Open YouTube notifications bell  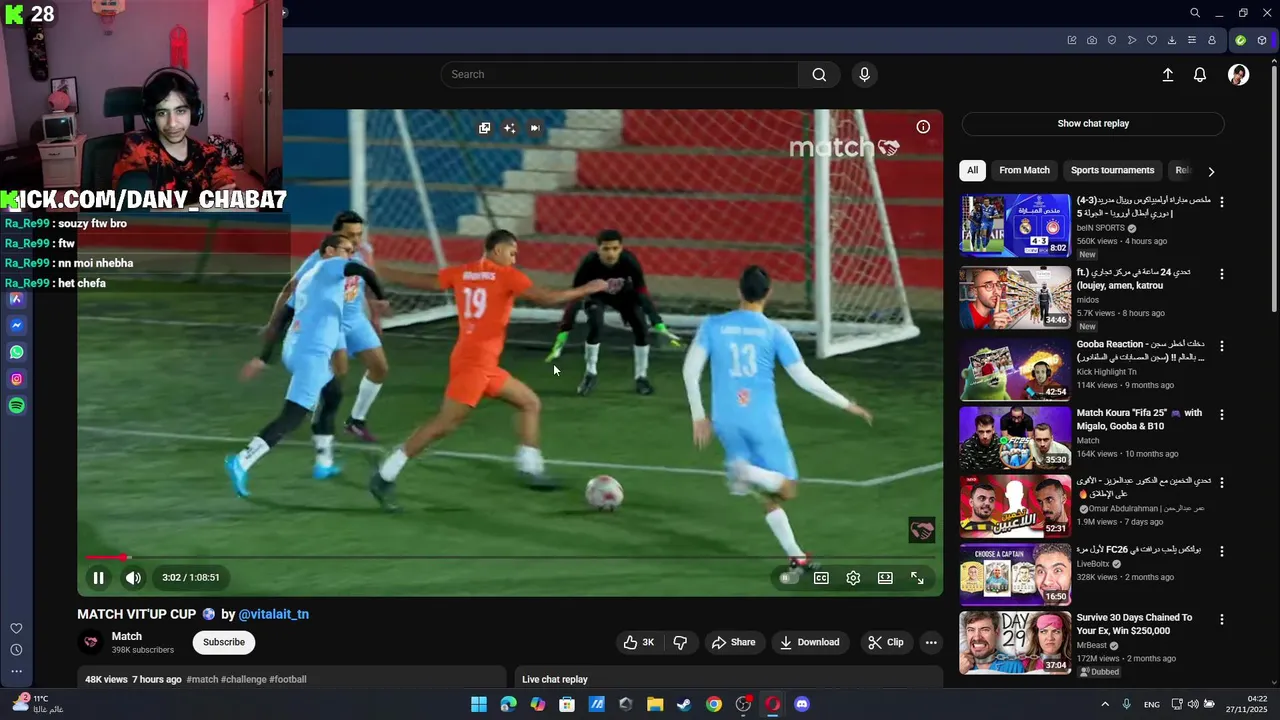tap(1200, 75)
